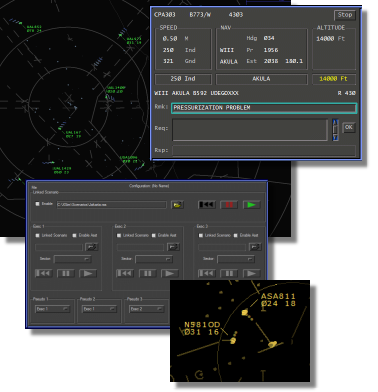The image size is (378, 392).
Task: Open the File menu in Configuration window
Action: tap(34, 188)
